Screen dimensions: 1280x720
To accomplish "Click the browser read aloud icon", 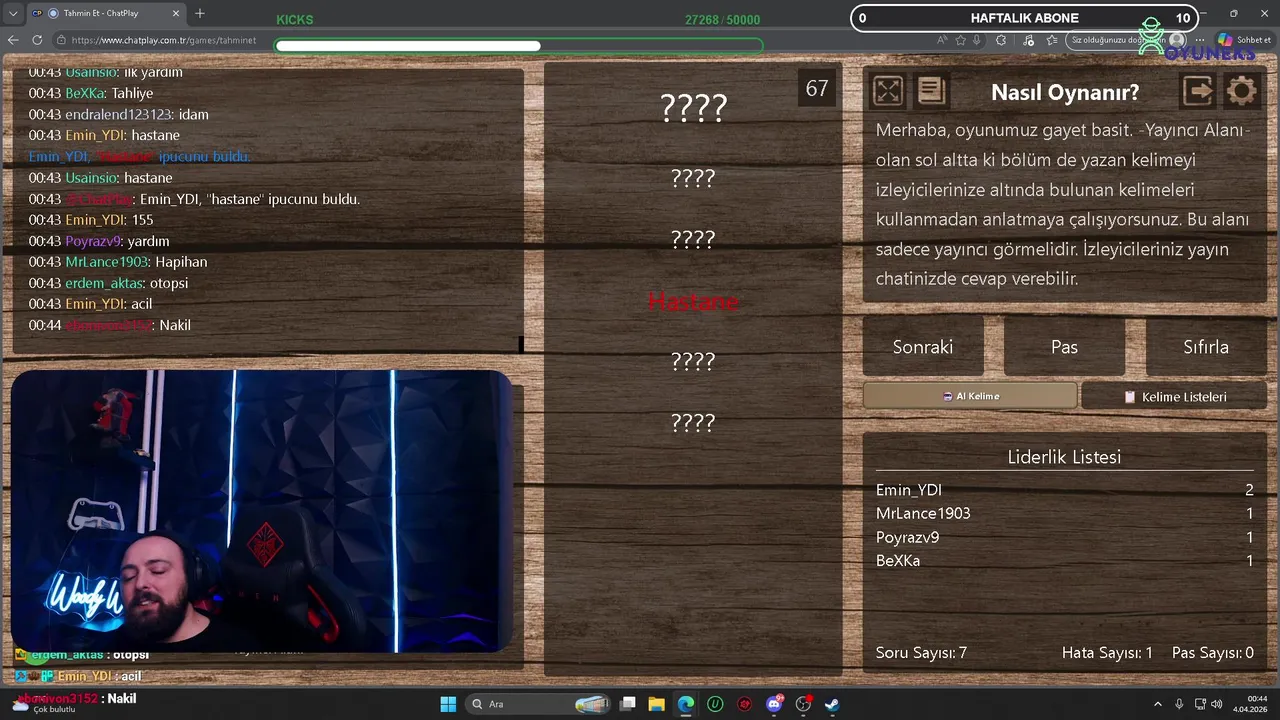I will (x=942, y=40).
